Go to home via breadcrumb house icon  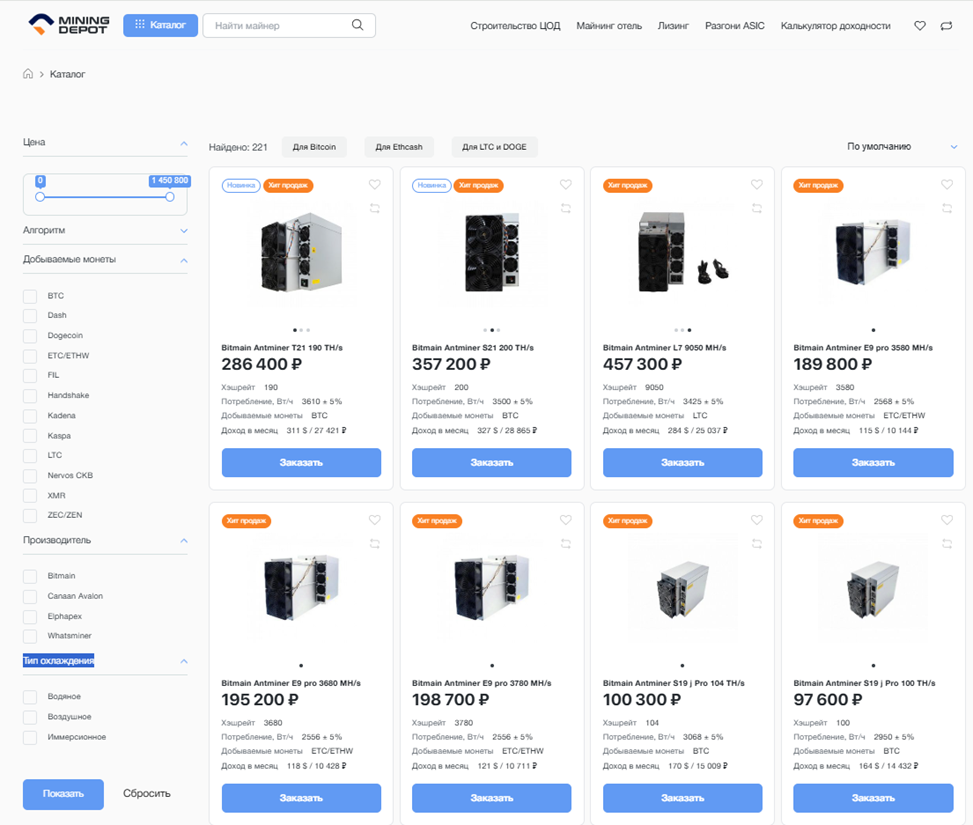tap(28, 75)
